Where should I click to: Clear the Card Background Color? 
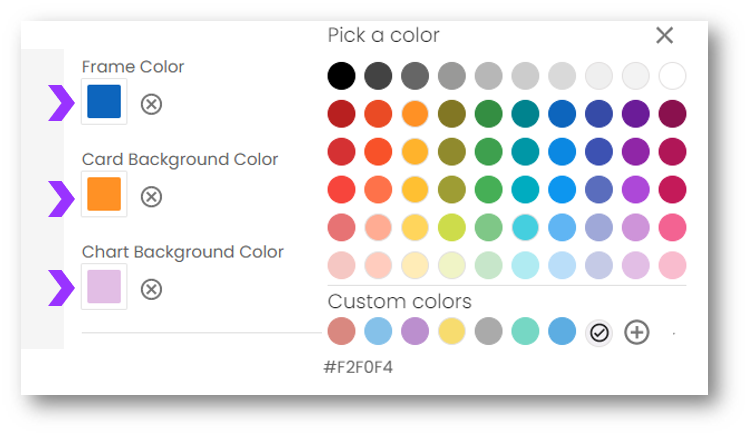[x=151, y=197]
